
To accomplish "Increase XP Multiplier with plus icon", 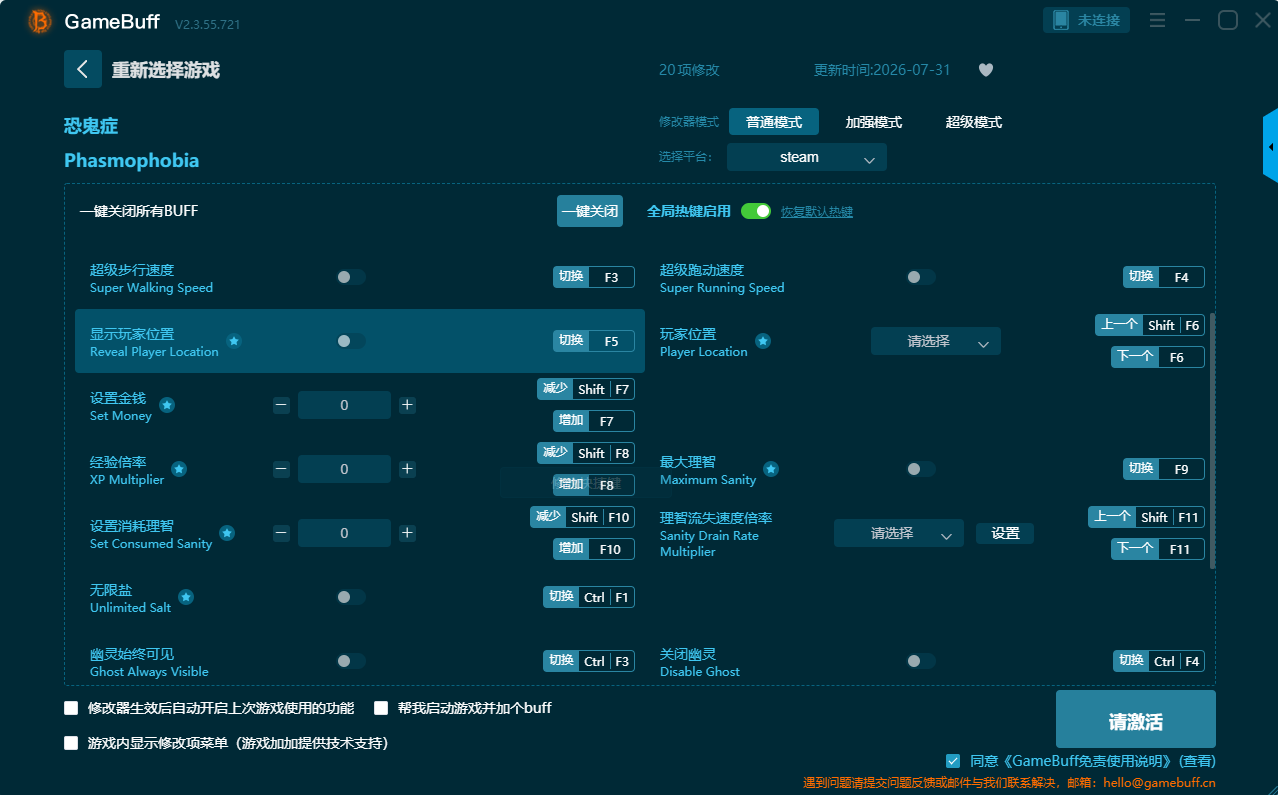I will (x=407, y=469).
